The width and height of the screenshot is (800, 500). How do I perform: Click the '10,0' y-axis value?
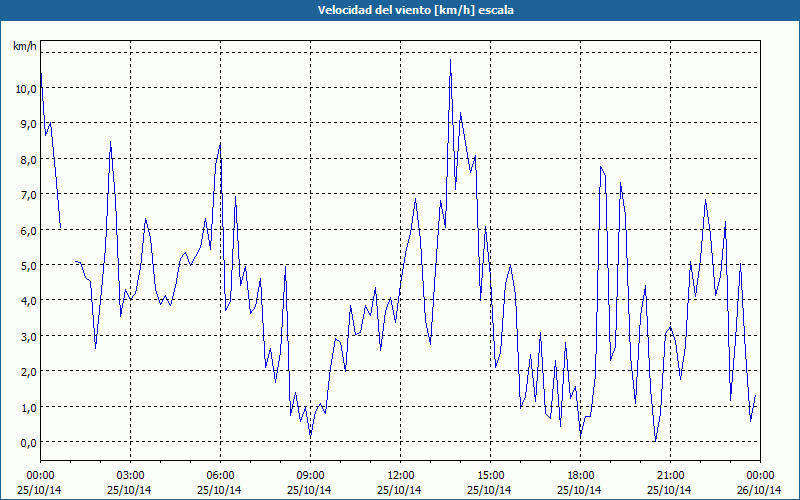(26, 89)
